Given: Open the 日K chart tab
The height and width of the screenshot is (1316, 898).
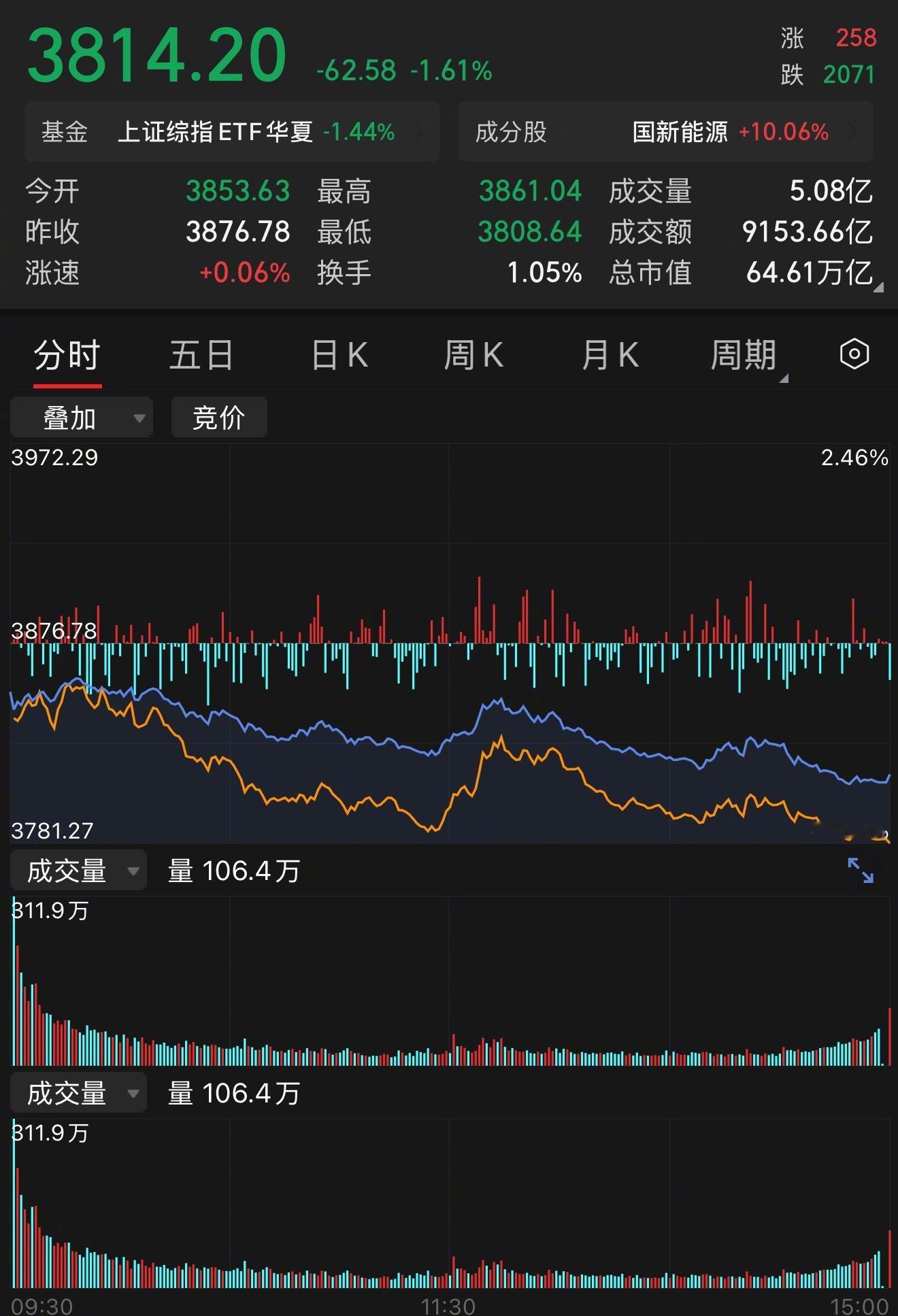Looking at the screenshot, I should point(339,356).
